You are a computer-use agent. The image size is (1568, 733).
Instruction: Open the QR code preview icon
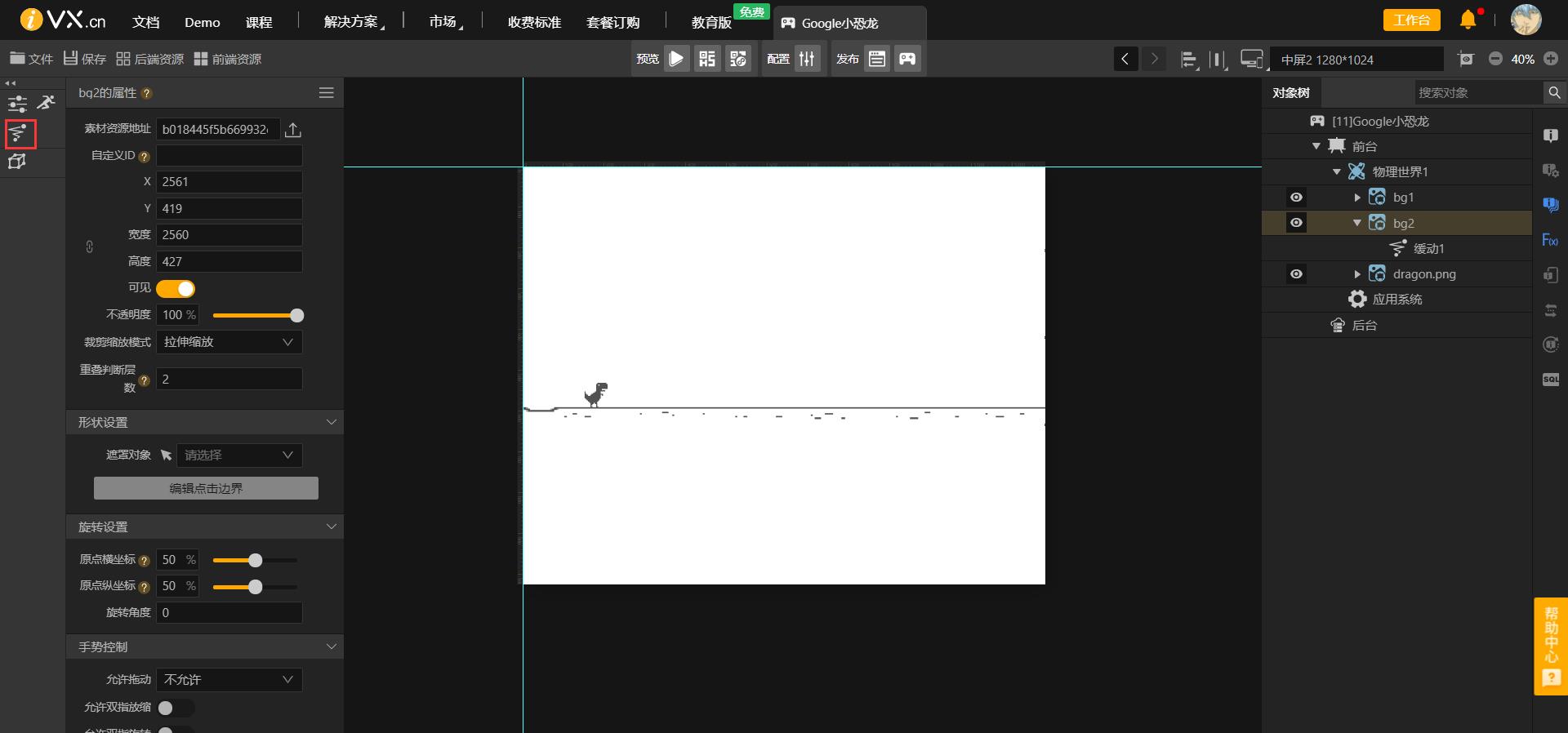pyautogui.click(x=707, y=59)
